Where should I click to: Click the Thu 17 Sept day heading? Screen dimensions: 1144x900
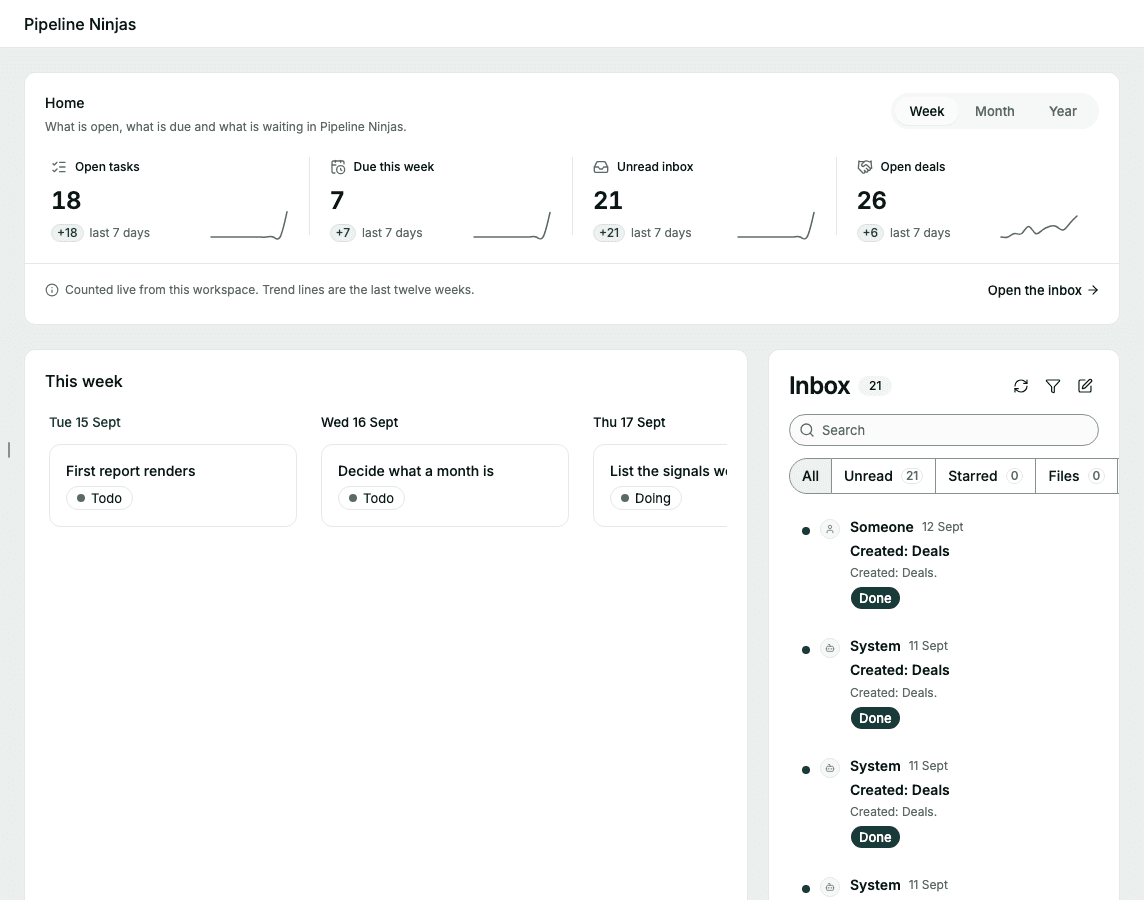(629, 422)
